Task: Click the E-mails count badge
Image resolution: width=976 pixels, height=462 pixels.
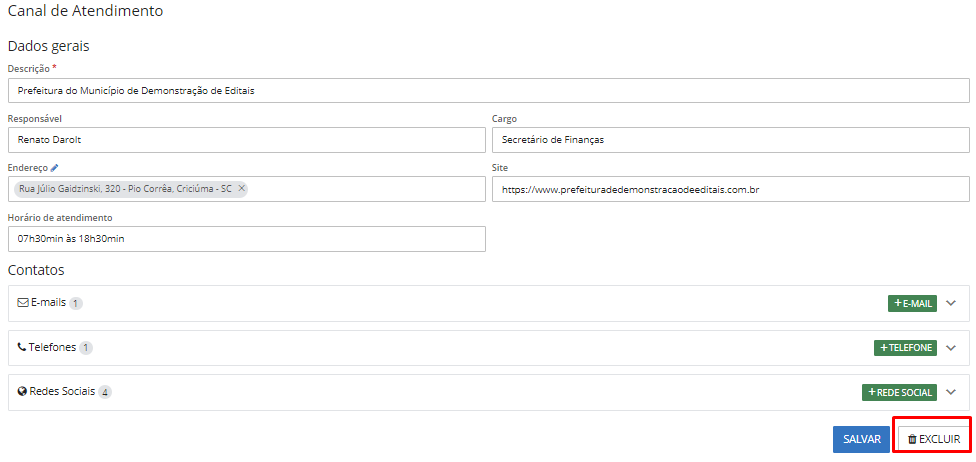Action: pos(76,304)
